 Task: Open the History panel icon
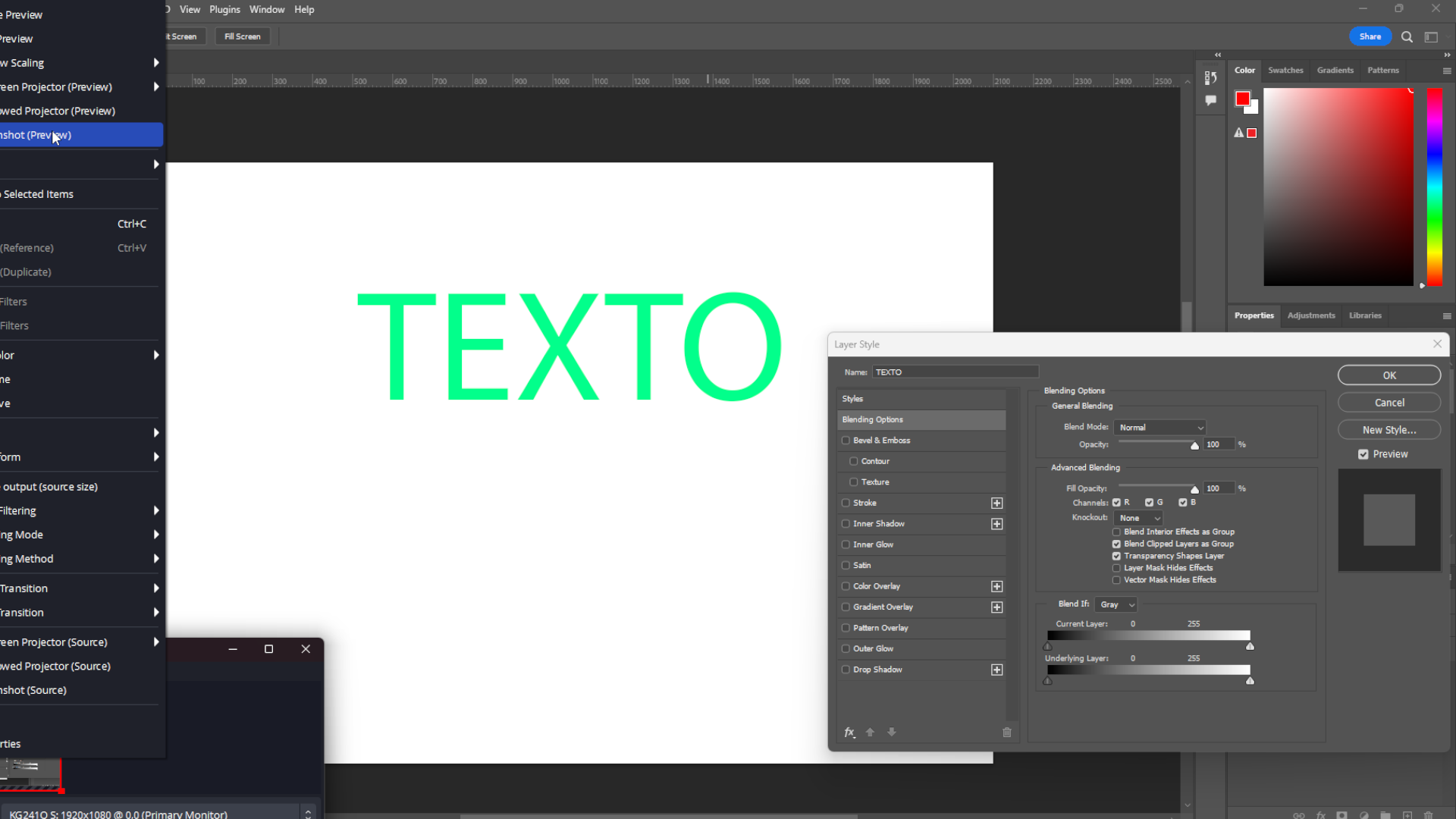[1211, 78]
